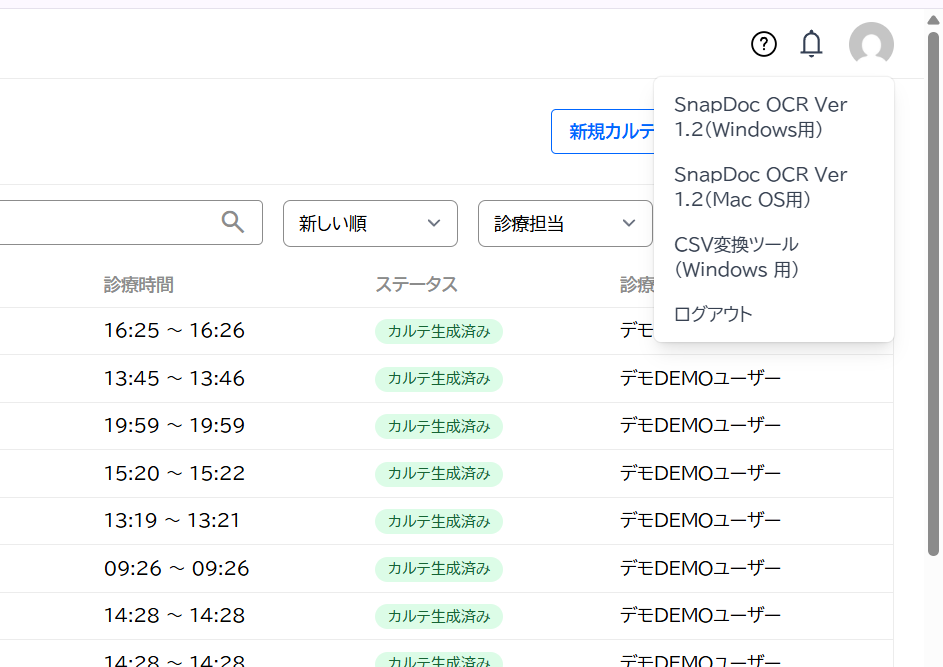Open the record with time 16:25 ～ 16:26
The height and width of the screenshot is (667, 943).
point(174,331)
